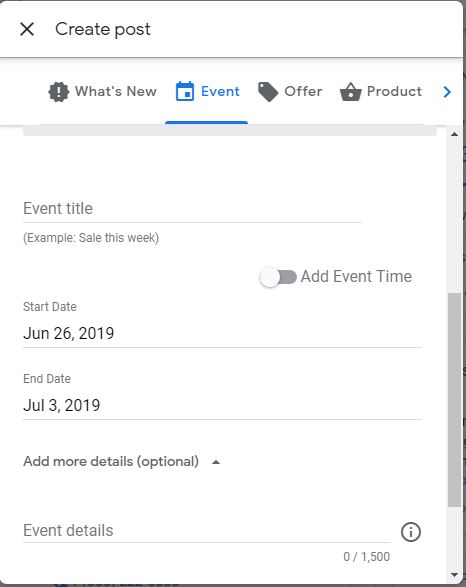The height and width of the screenshot is (587, 466).
Task: Focus the Event details text field
Action: (206, 531)
